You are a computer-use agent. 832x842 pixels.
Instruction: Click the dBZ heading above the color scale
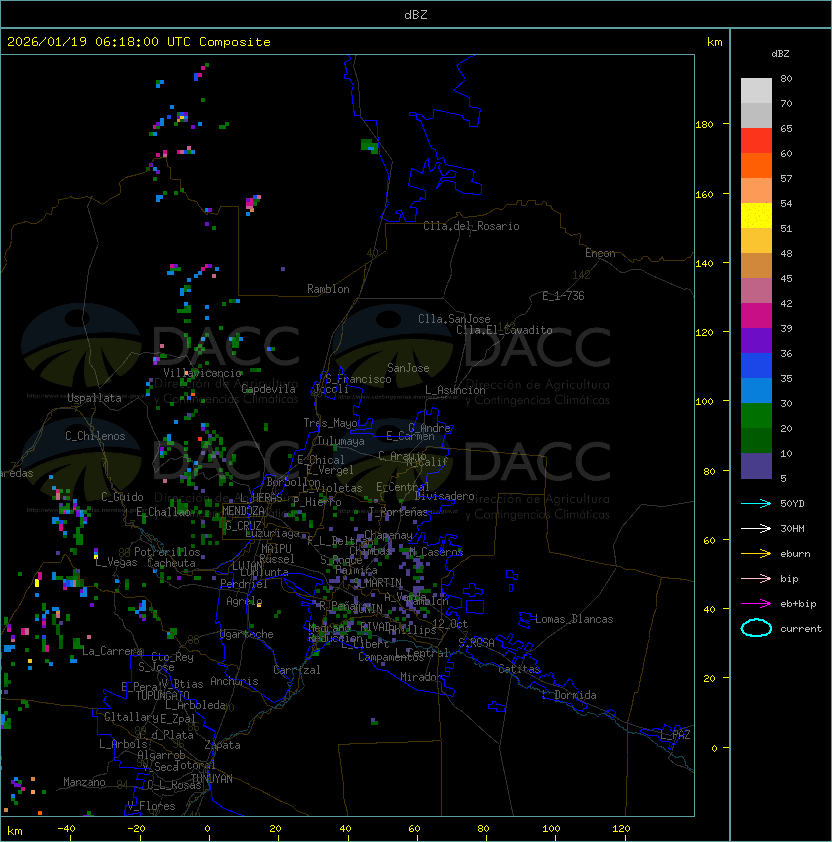pos(780,54)
